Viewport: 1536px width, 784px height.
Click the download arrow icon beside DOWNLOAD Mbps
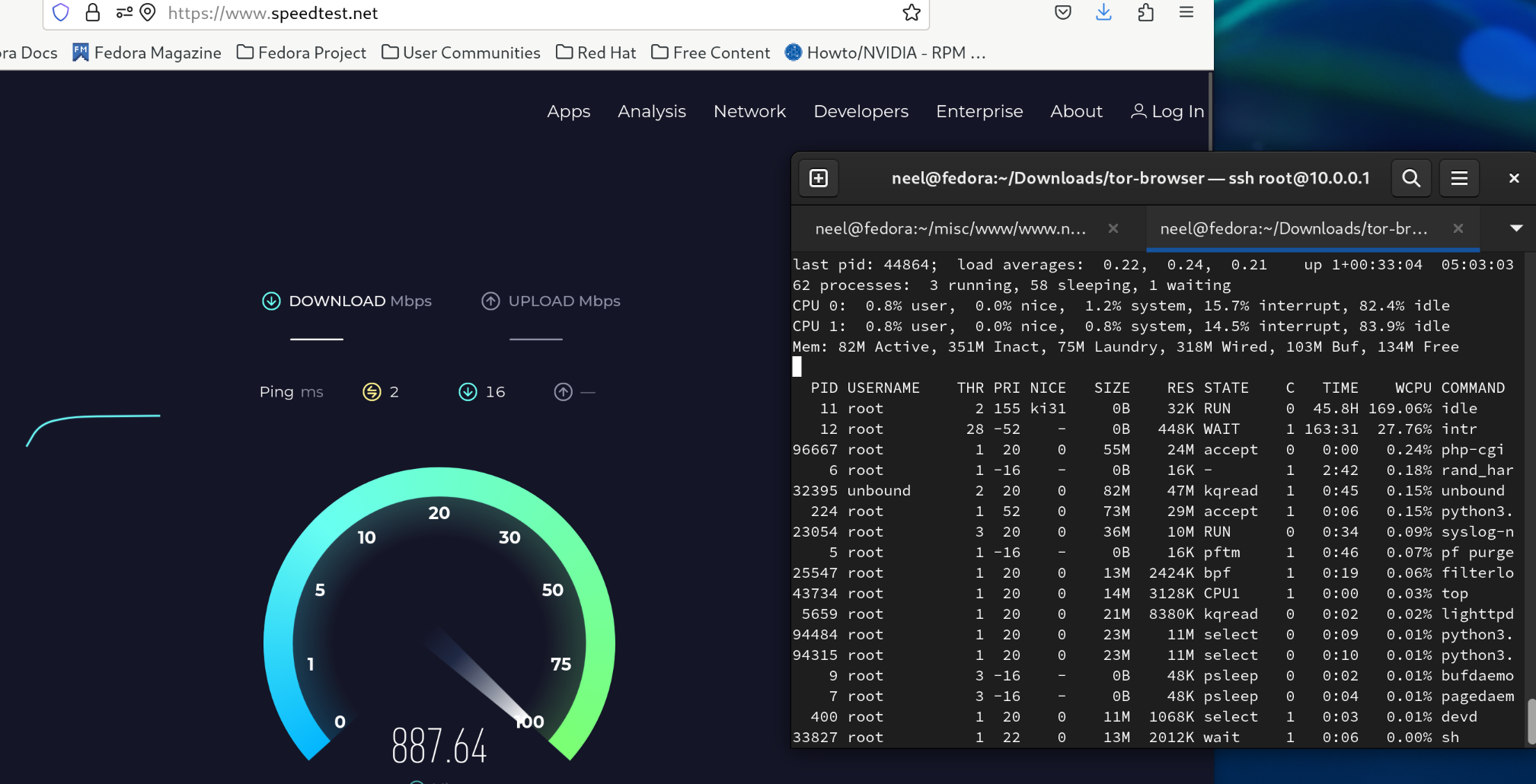click(271, 301)
